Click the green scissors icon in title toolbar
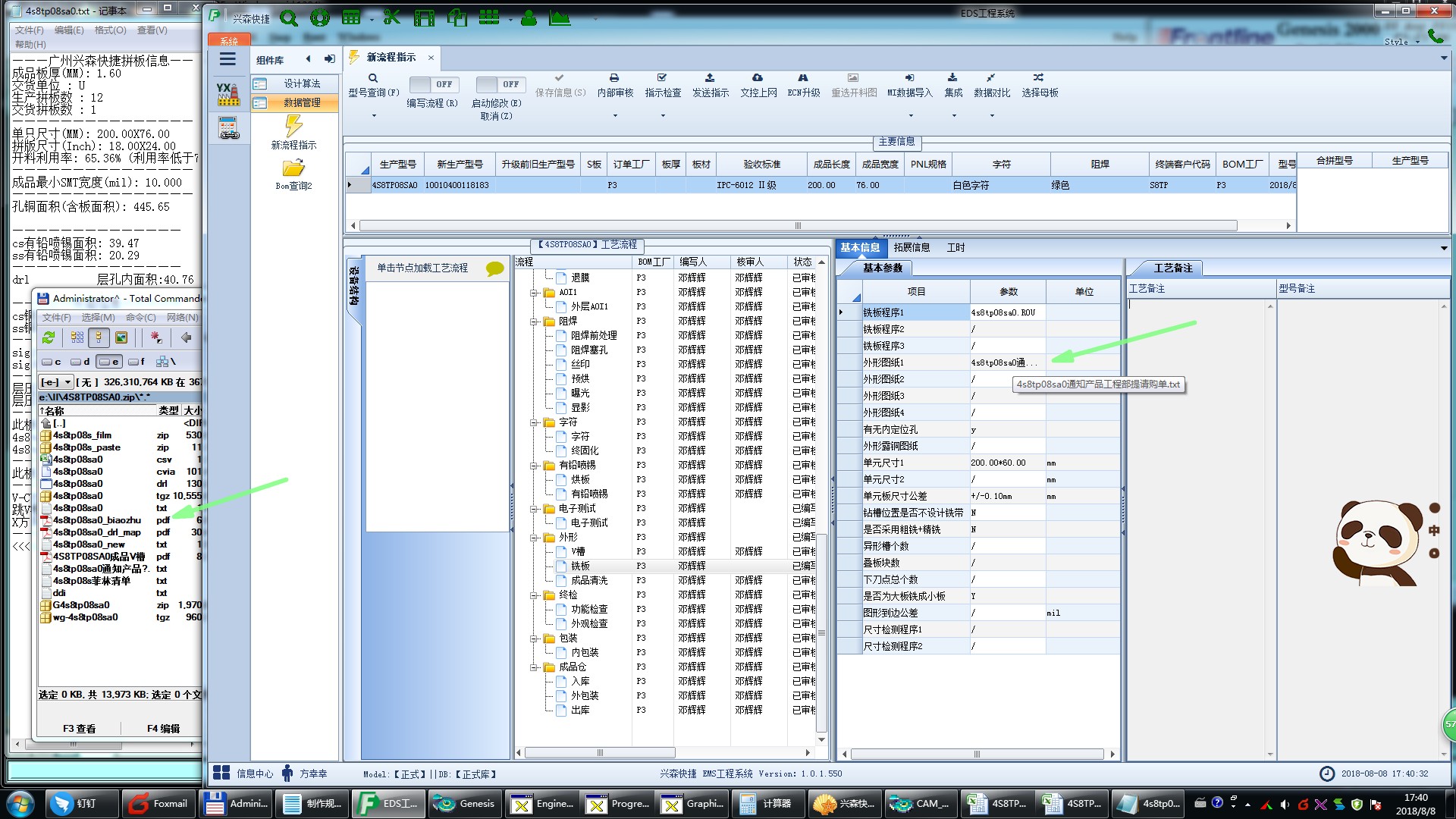The width and height of the screenshot is (1456, 819). point(391,17)
